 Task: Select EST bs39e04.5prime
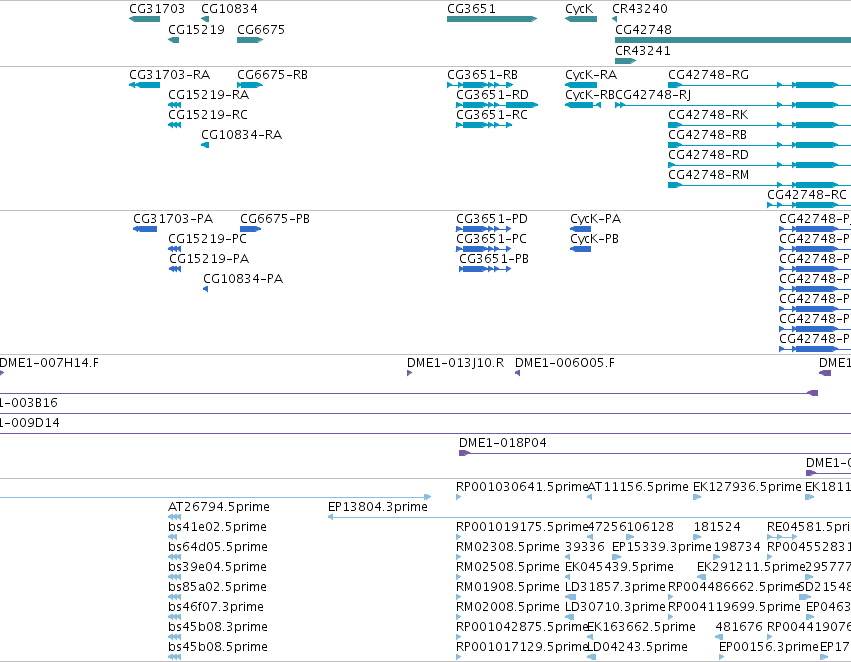[217, 568]
